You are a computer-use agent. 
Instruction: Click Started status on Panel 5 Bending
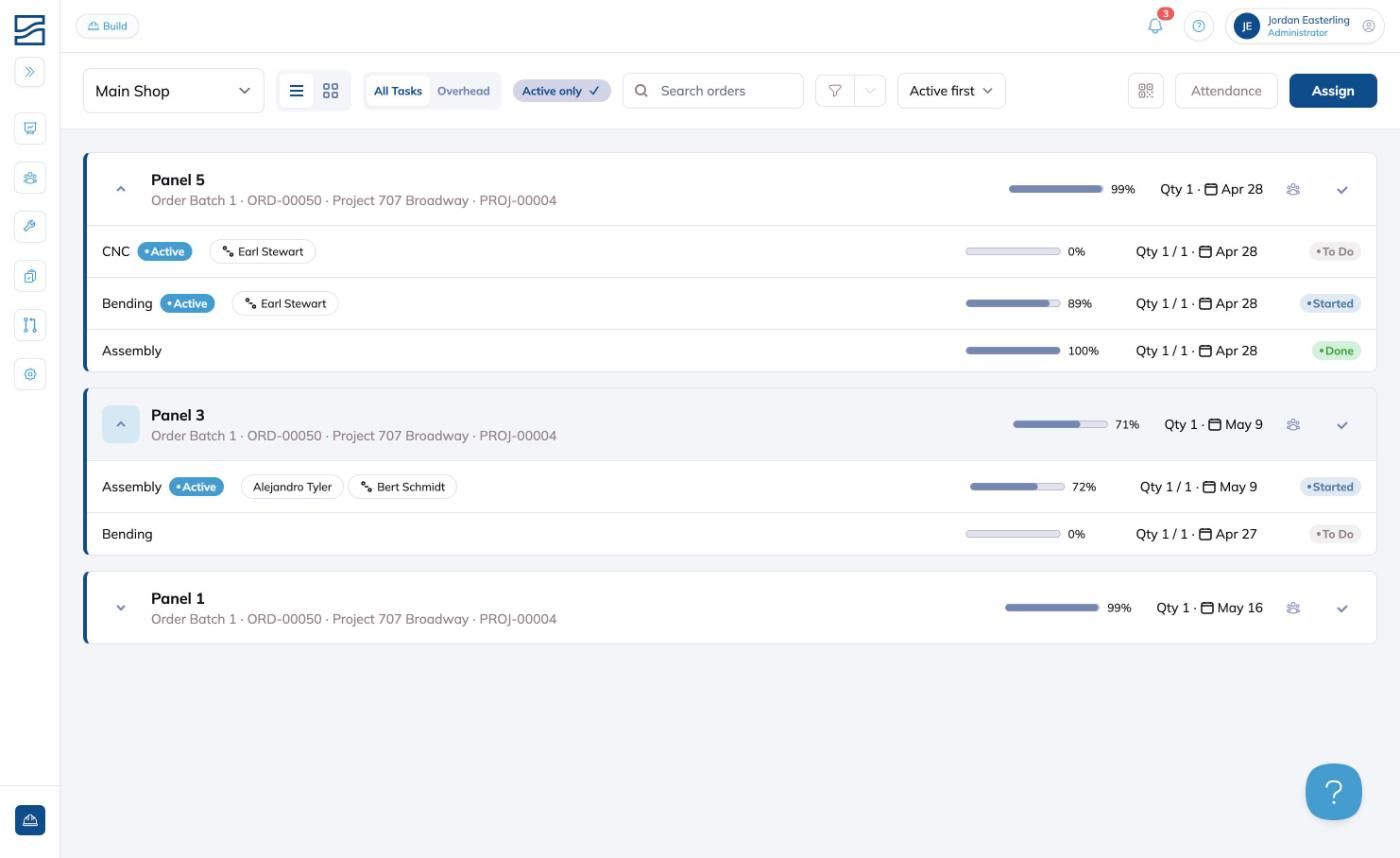pos(1330,304)
